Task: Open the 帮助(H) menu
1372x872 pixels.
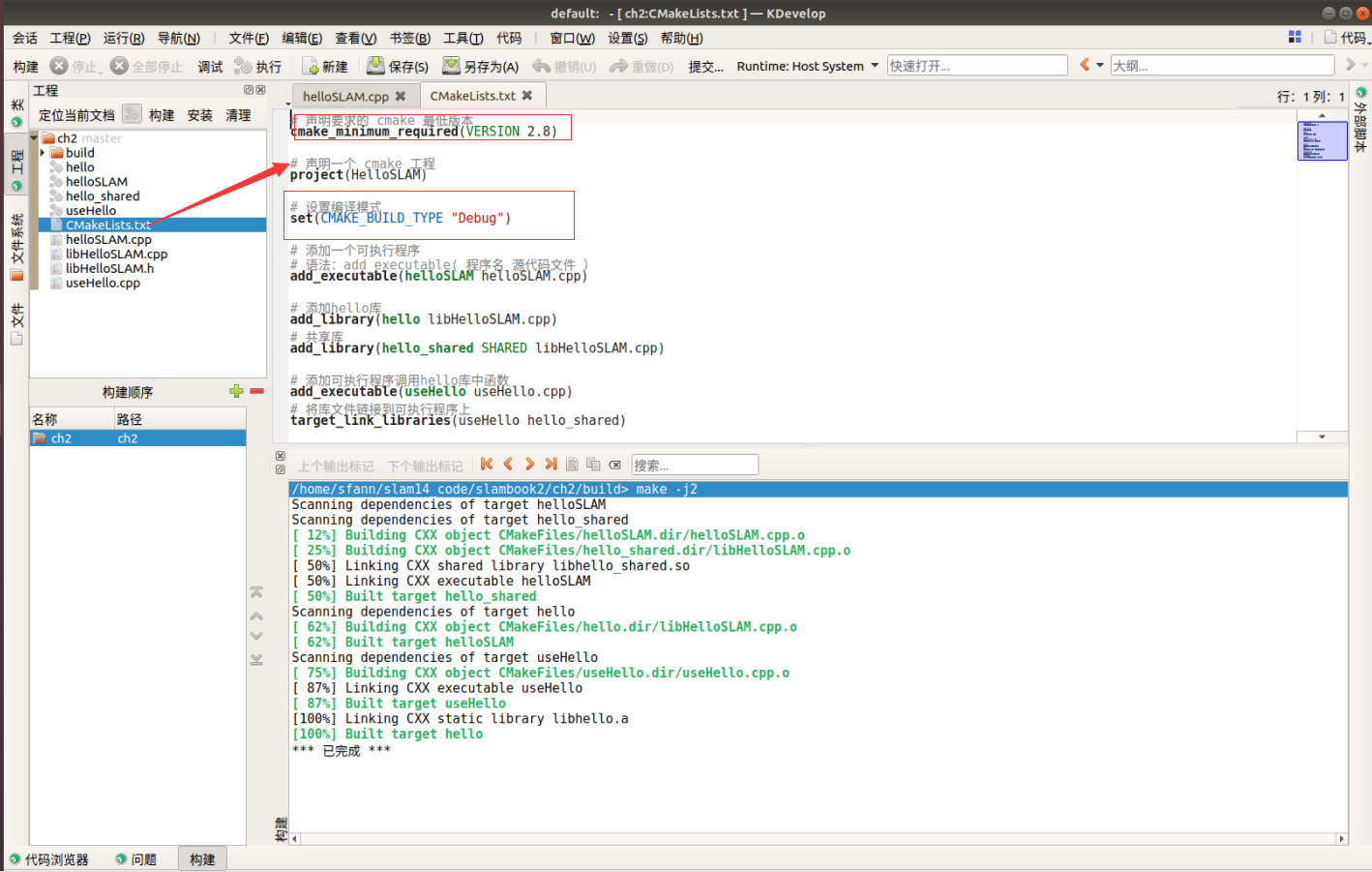Action: (682, 38)
